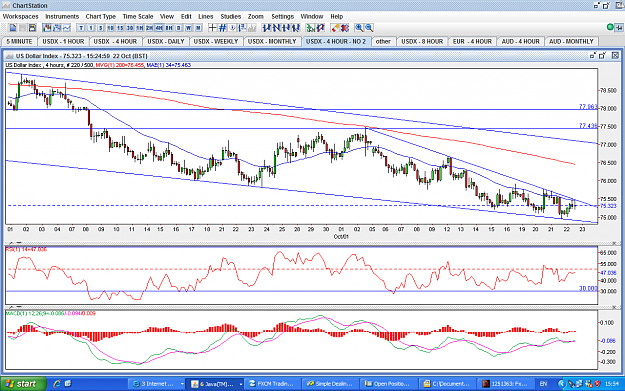Select the bar chart type icon
The width and height of the screenshot is (625, 391).
(x=57, y=28)
